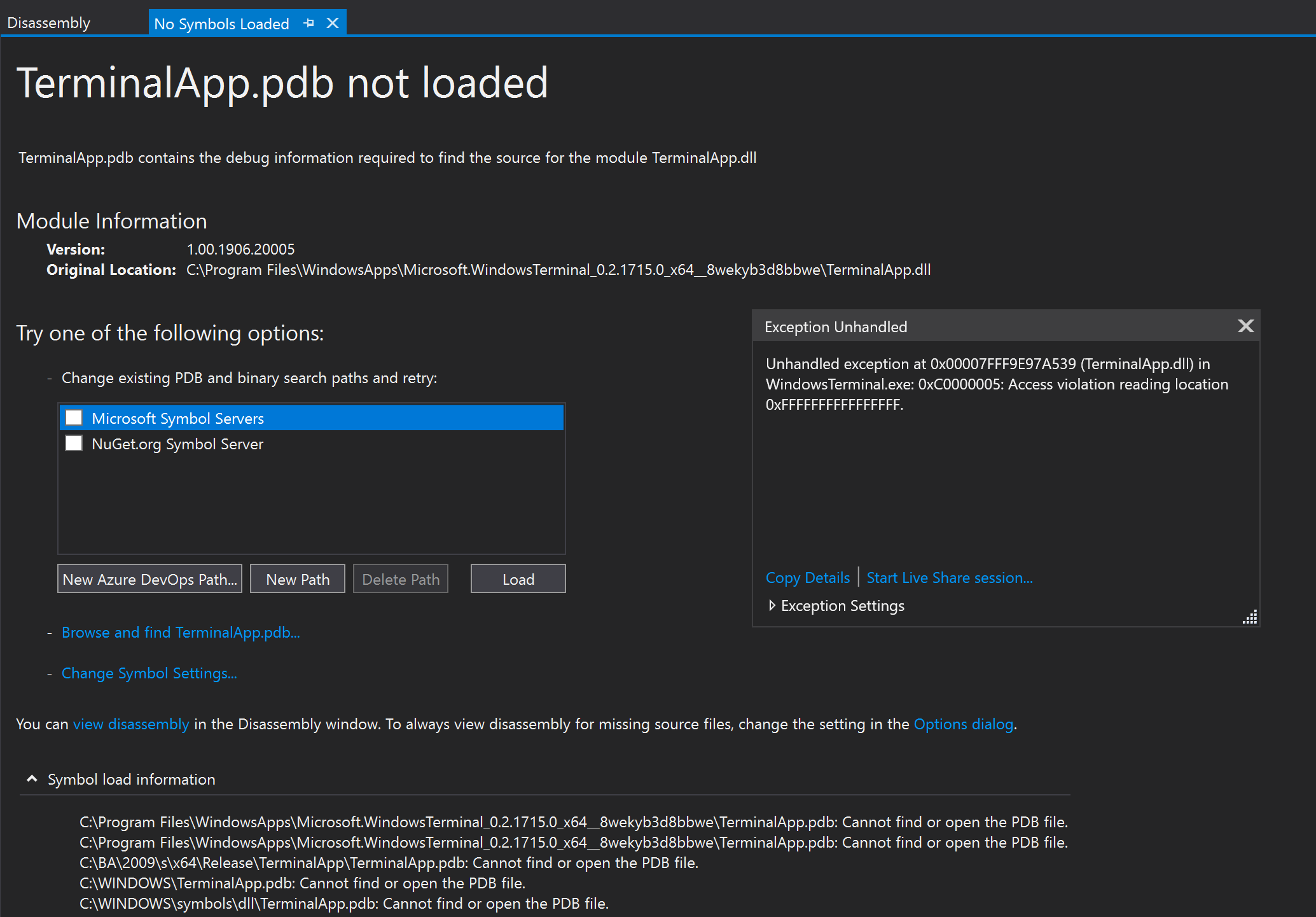Close the No Symbols Loaded tab
The height and width of the screenshot is (917, 1316).
point(333,24)
